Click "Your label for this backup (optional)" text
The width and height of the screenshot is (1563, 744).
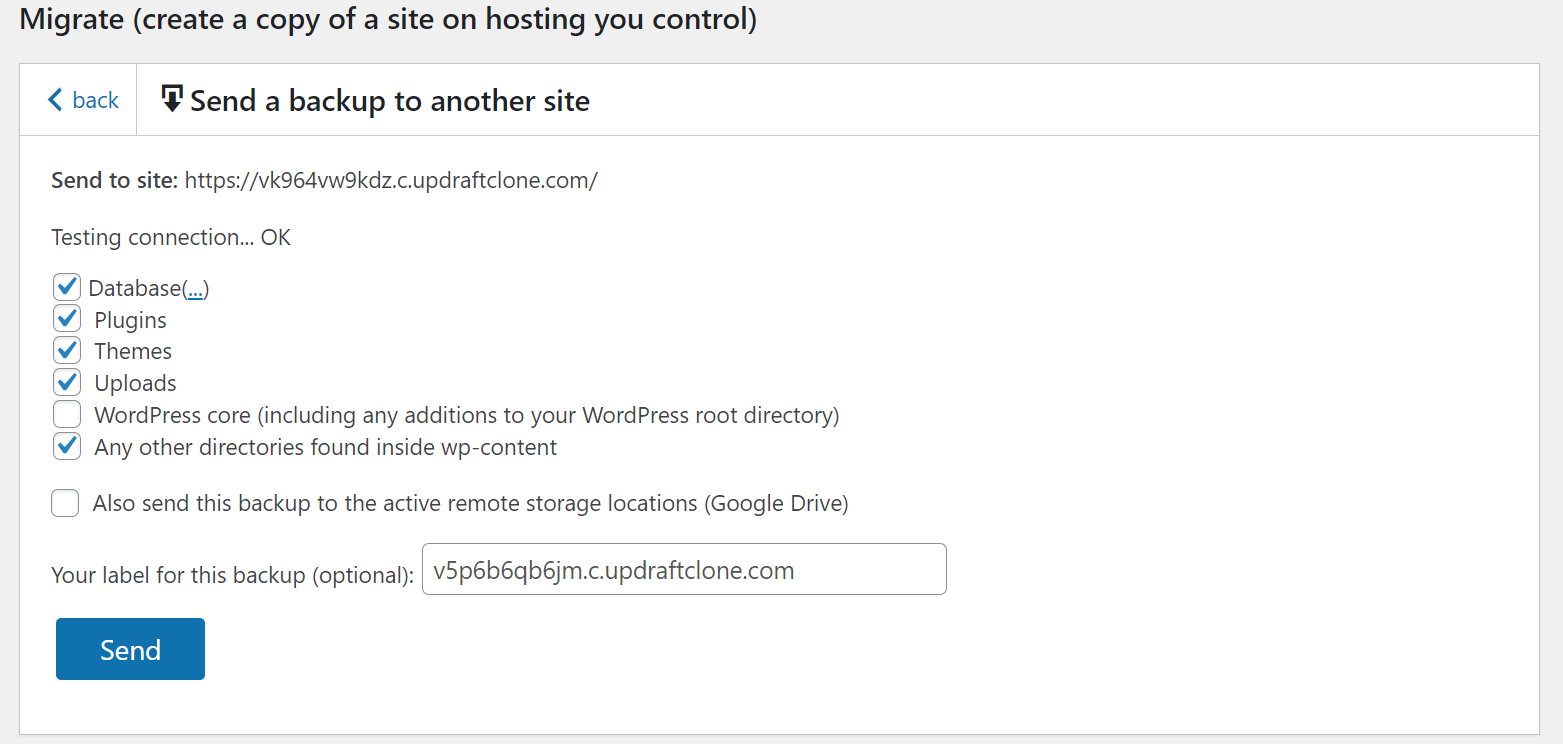point(232,576)
